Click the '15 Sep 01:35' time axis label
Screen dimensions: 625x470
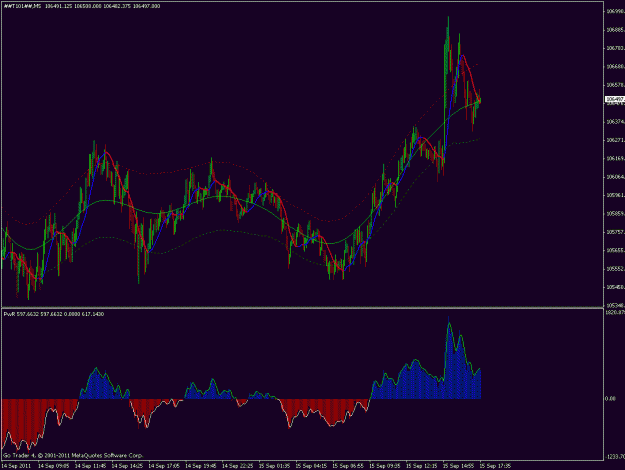coord(274,466)
